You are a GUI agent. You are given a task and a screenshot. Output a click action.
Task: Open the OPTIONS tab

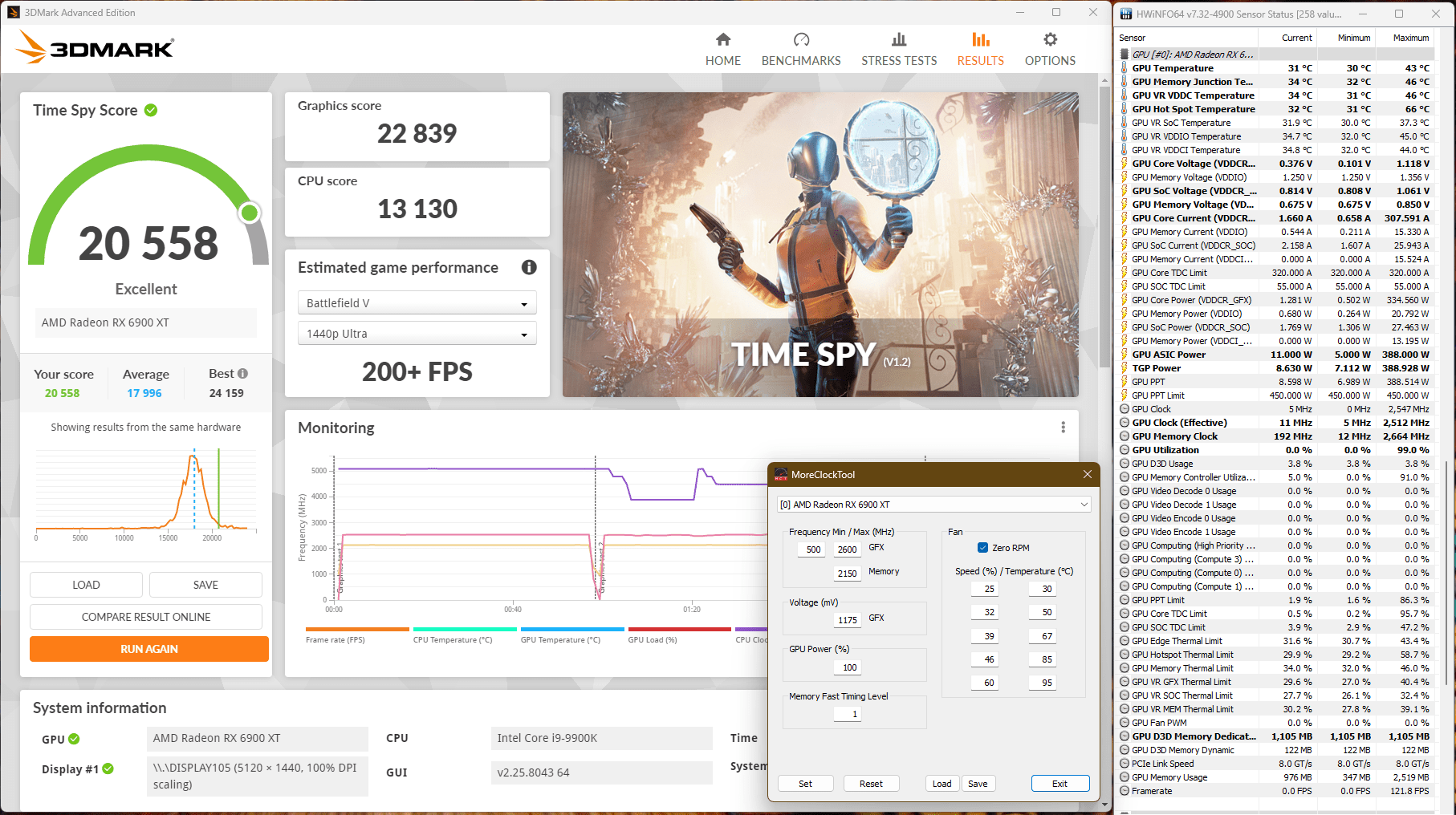tap(1050, 50)
